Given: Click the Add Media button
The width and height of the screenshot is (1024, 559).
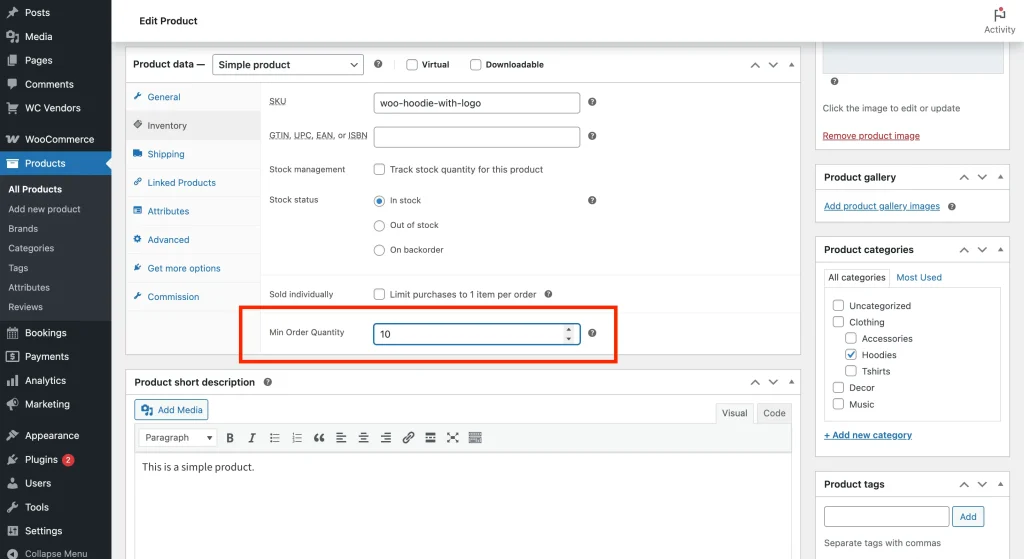Looking at the screenshot, I should [x=171, y=410].
